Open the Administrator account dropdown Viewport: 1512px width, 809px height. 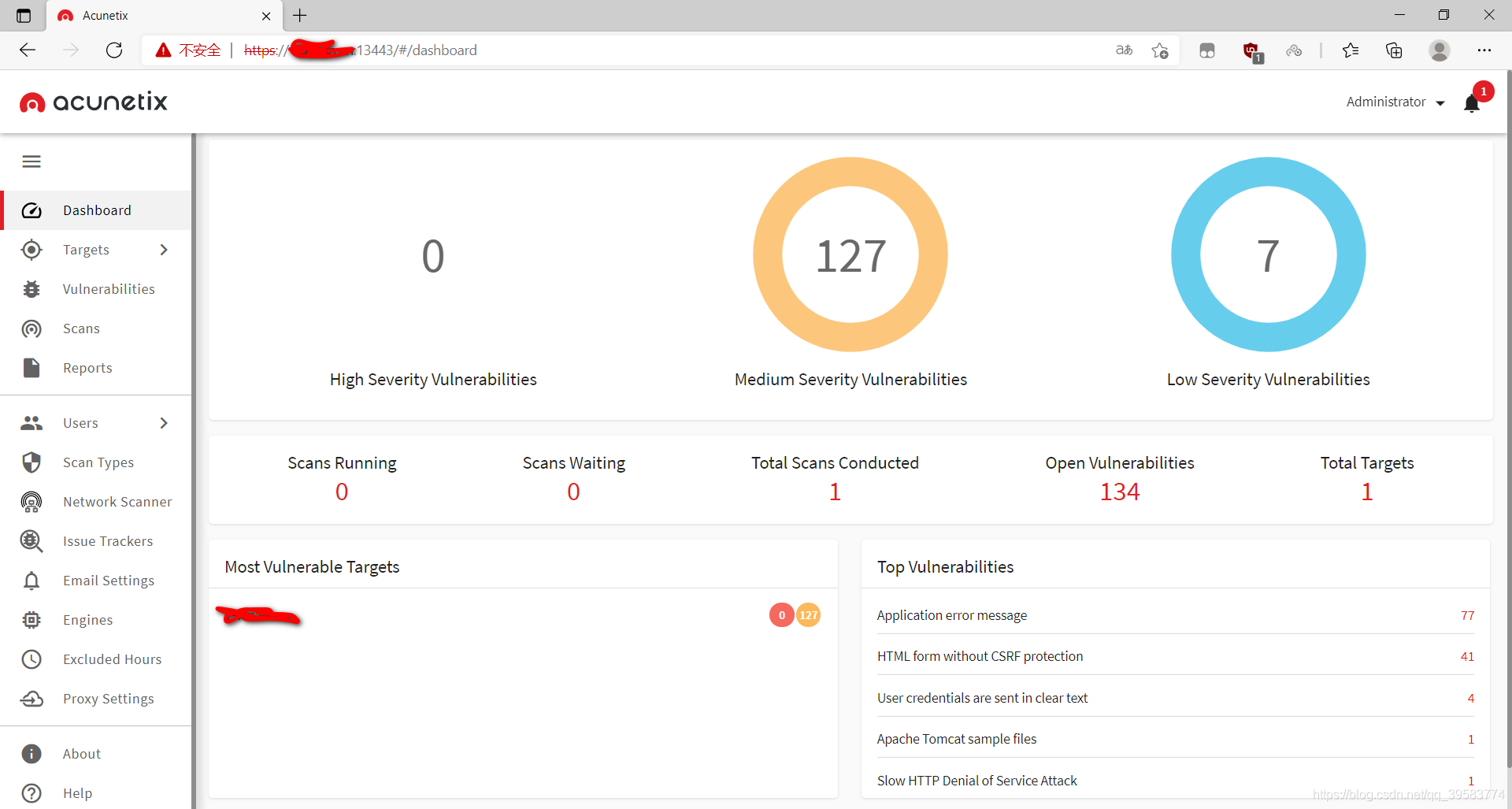pos(1395,102)
